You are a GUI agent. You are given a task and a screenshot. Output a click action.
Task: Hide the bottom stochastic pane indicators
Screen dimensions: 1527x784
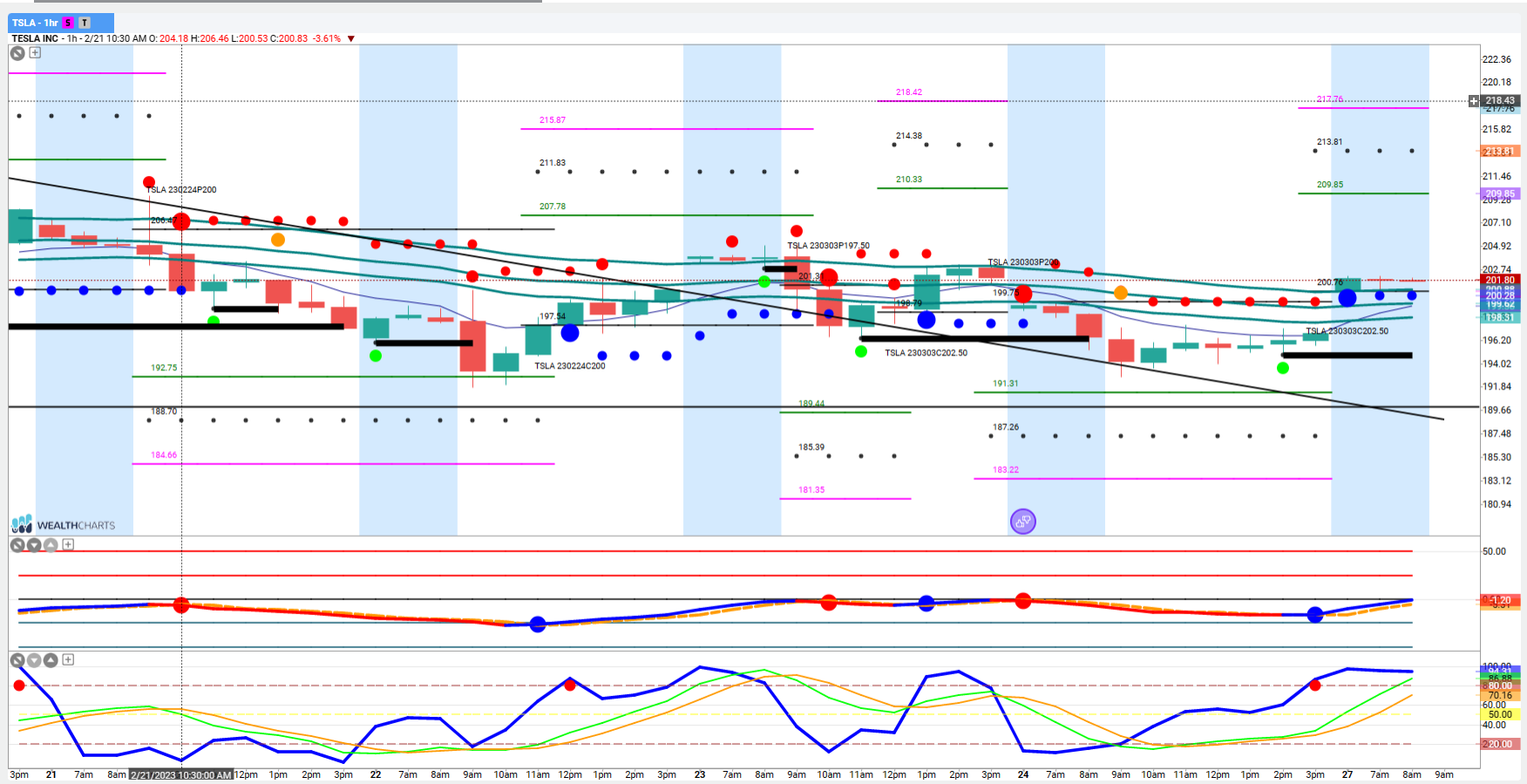pyautogui.click(x=17, y=660)
